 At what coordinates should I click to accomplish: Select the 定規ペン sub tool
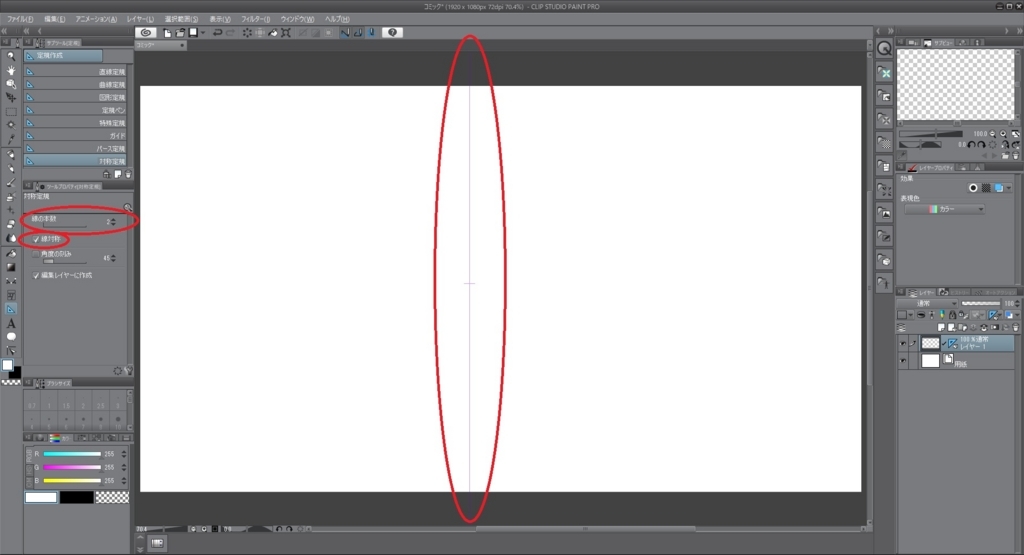pos(76,110)
